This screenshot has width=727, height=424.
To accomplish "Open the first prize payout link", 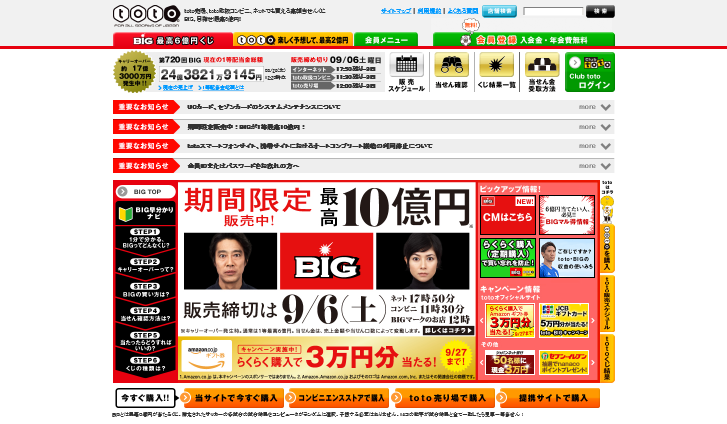I will point(221,88).
